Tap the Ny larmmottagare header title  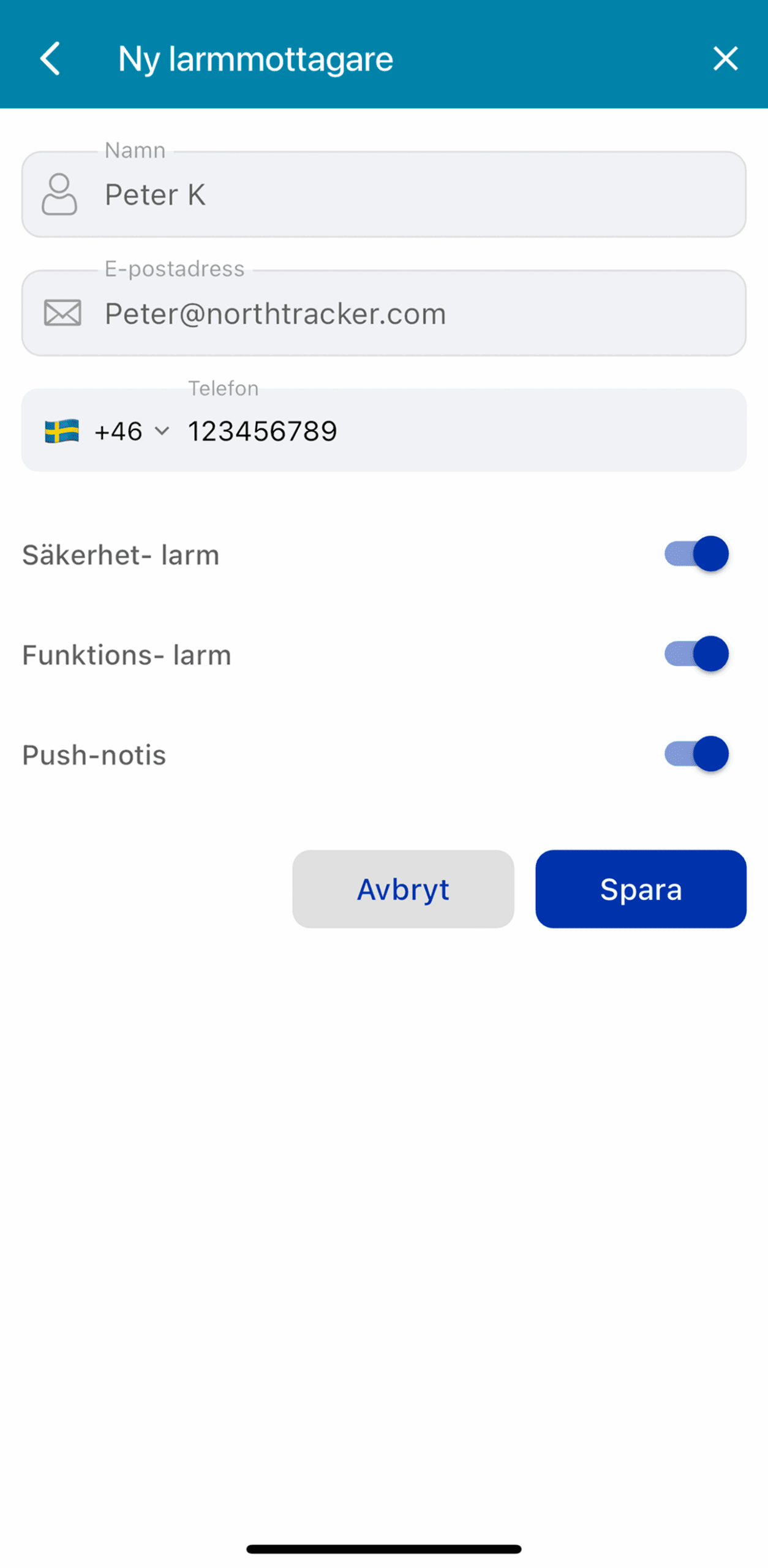point(255,59)
